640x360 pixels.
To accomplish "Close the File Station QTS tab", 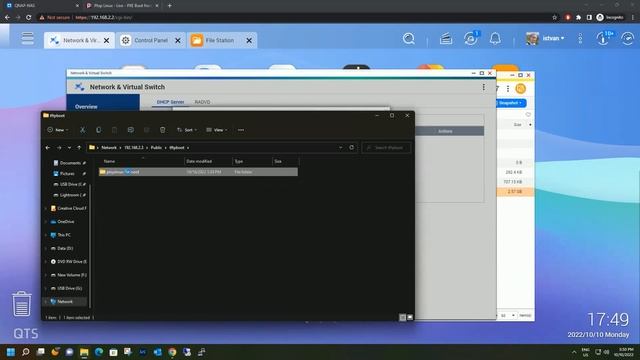I will [x=249, y=40].
